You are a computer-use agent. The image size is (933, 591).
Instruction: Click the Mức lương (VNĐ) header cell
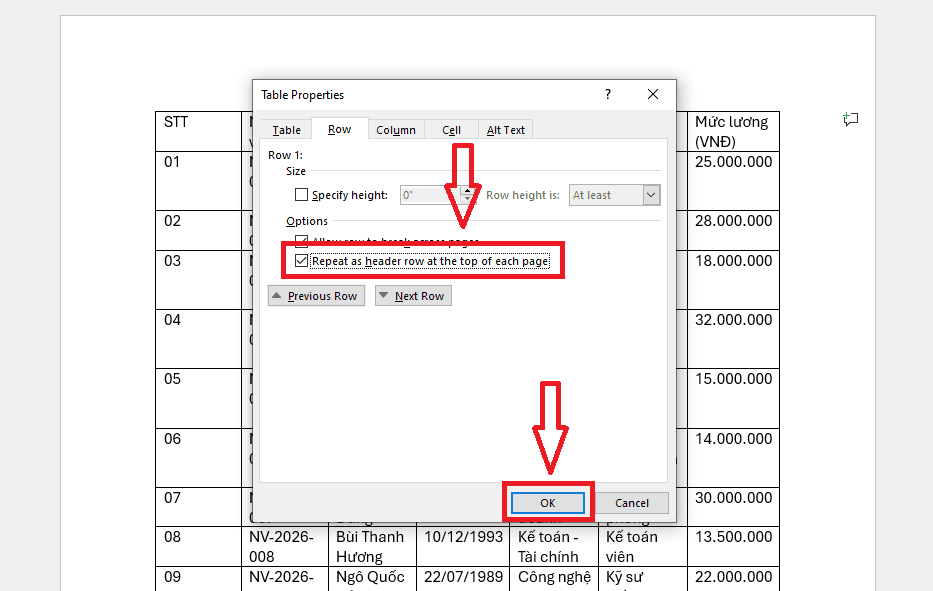733,131
